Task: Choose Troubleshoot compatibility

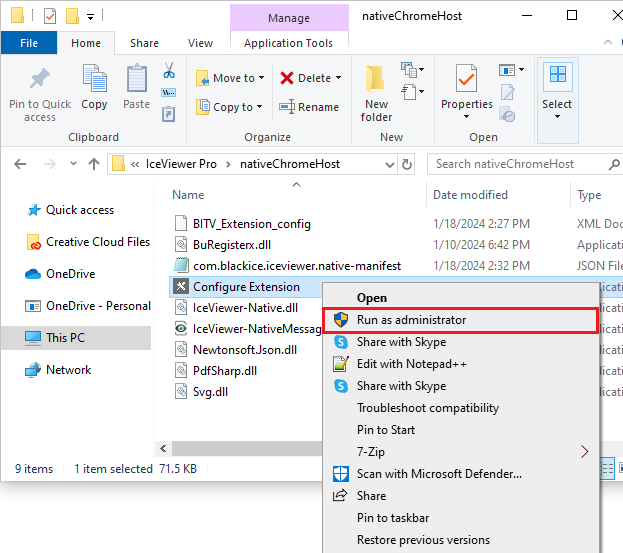Action: tap(460, 408)
